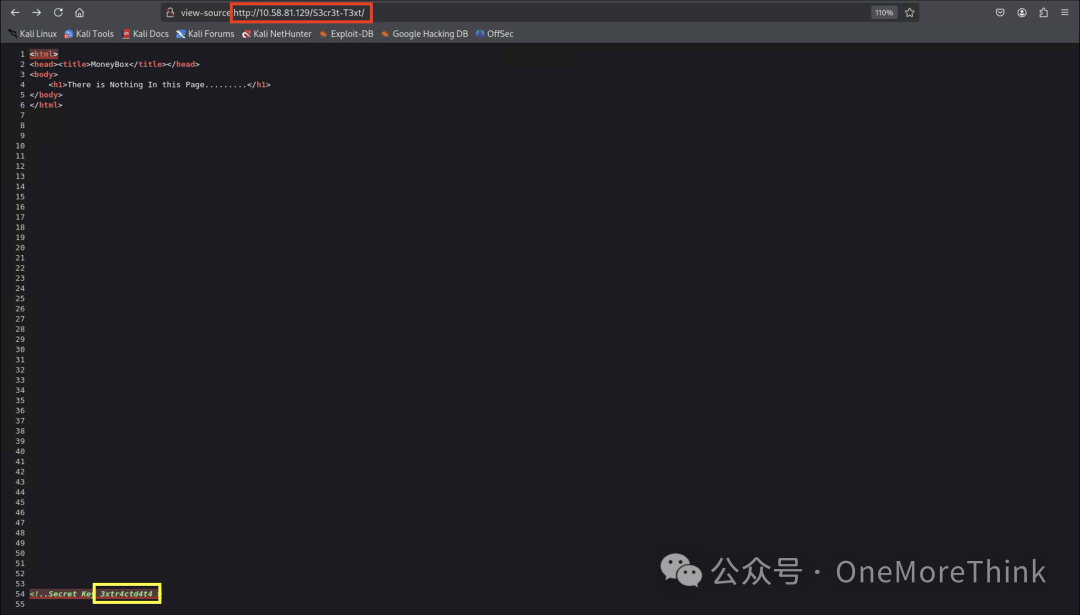This screenshot has height=615, width=1080.
Task: Open the extensions puzzle icon
Action: [1043, 12]
